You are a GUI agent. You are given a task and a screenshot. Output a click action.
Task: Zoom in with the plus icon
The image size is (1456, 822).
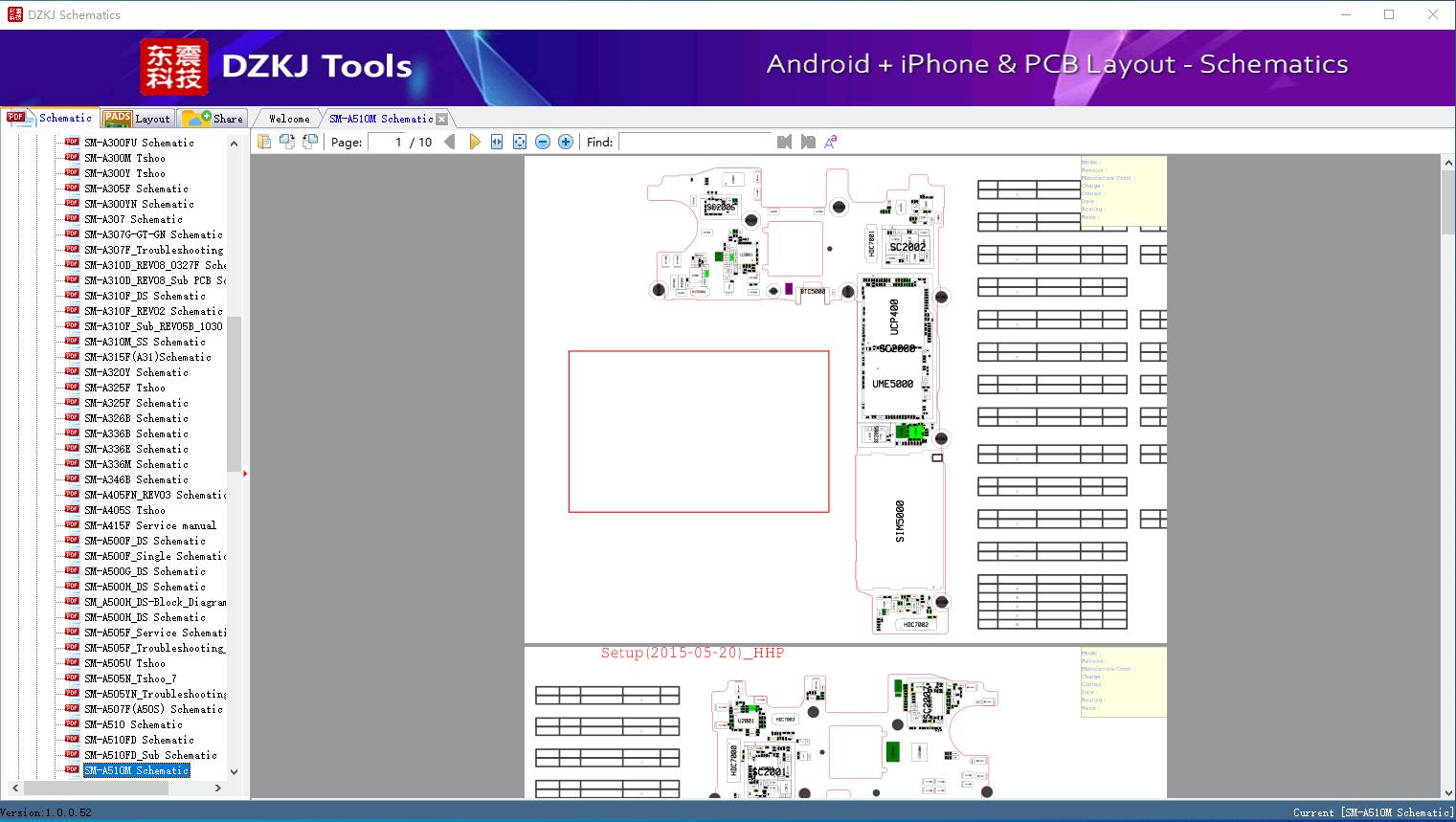[566, 142]
